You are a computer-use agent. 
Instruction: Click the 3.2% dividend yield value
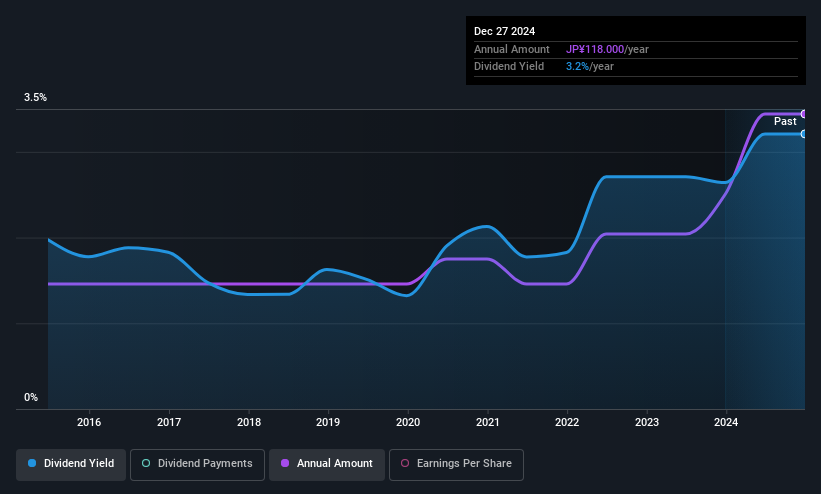(577, 67)
